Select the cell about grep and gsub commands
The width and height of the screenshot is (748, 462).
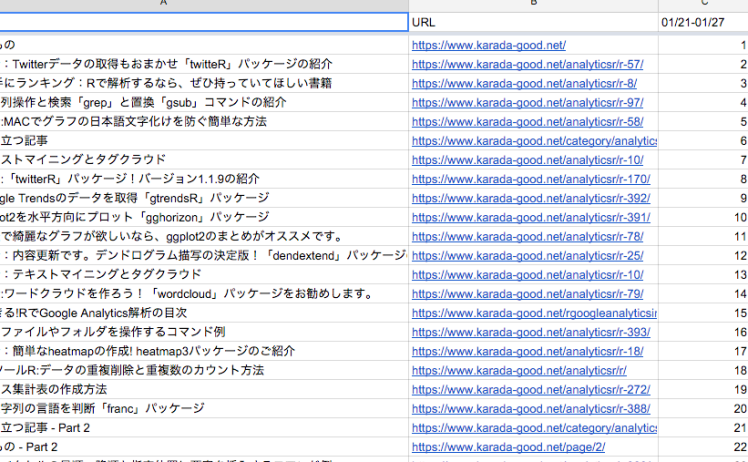coord(150,102)
